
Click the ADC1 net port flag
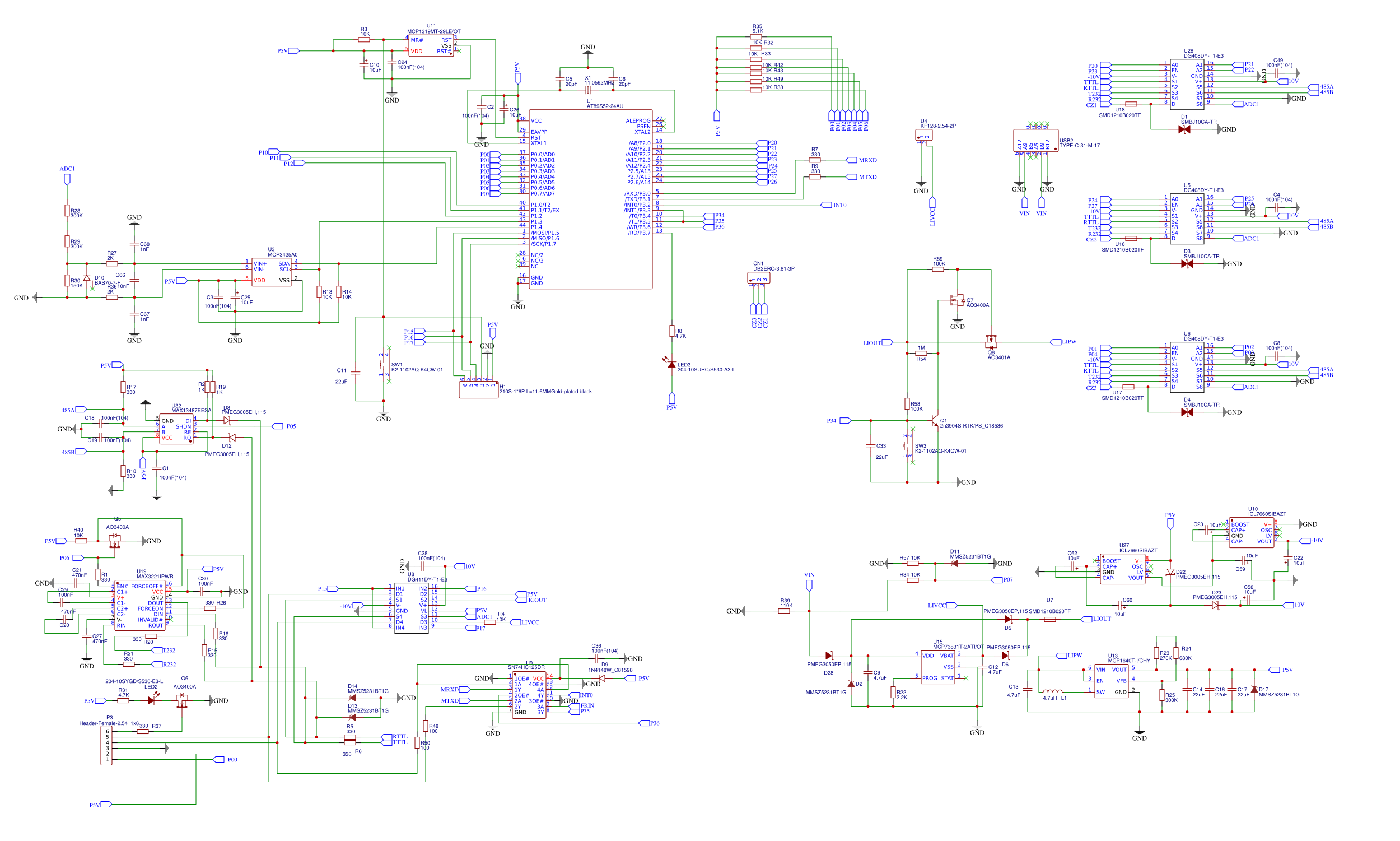point(67,179)
